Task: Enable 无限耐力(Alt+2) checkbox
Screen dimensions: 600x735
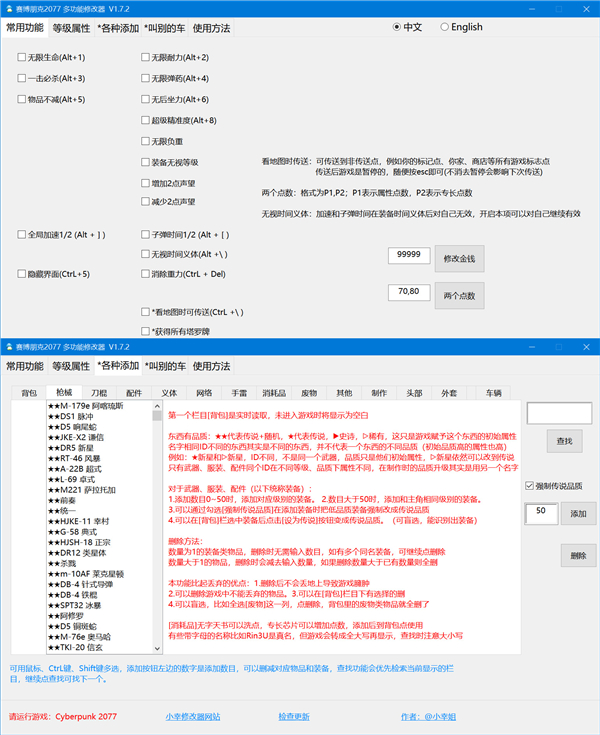Action: coord(145,57)
